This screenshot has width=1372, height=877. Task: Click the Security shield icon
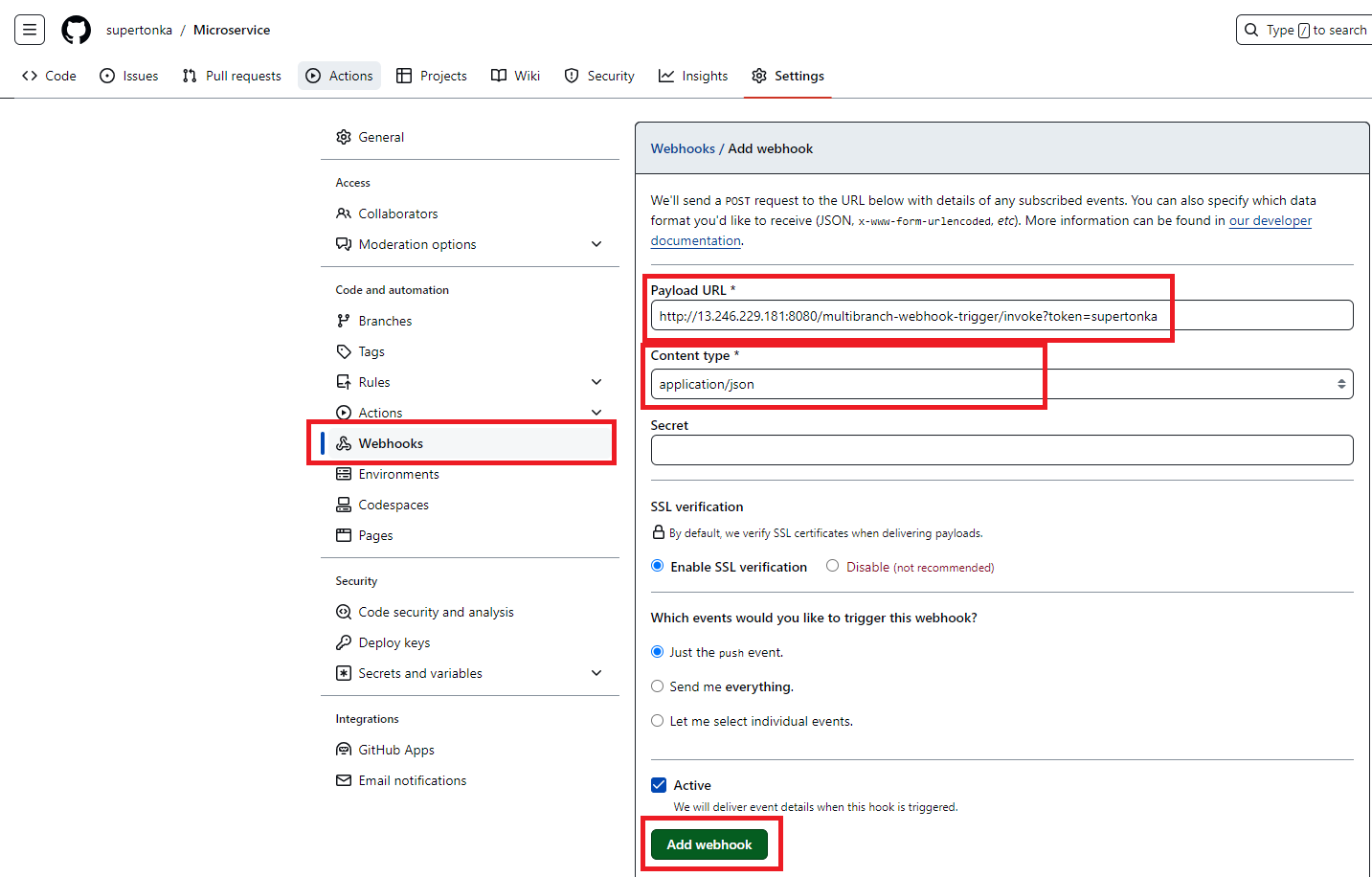click(572, 76)
